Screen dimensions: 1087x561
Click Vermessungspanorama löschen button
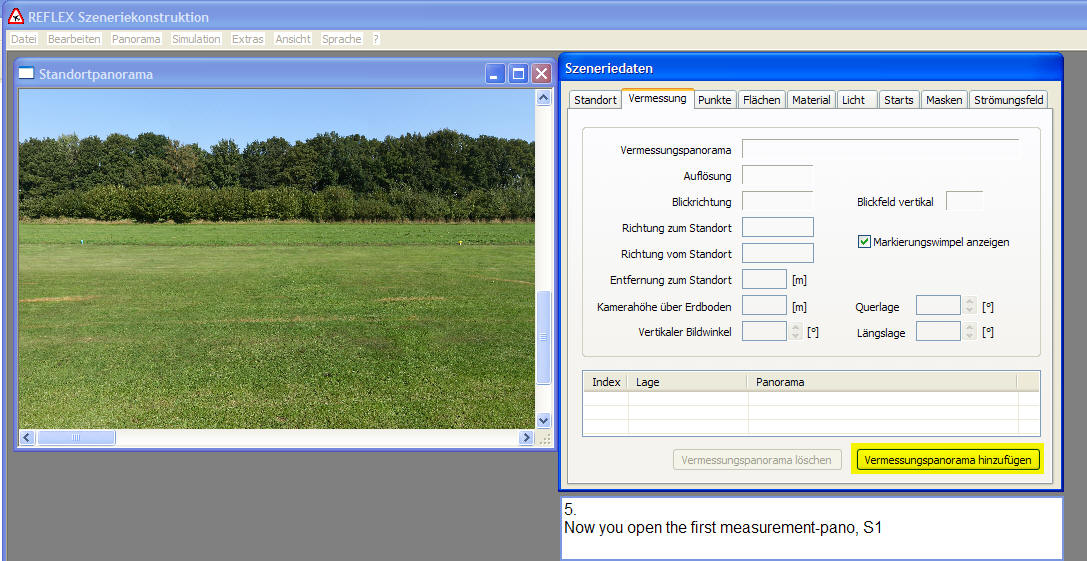pyautogui.click(x=757, y=460)
